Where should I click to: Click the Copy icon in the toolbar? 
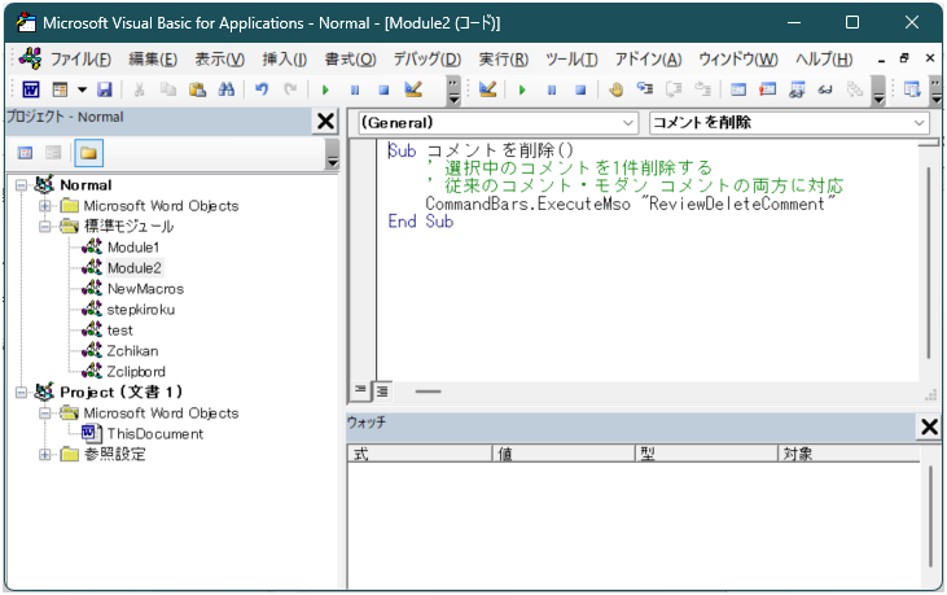168,89
